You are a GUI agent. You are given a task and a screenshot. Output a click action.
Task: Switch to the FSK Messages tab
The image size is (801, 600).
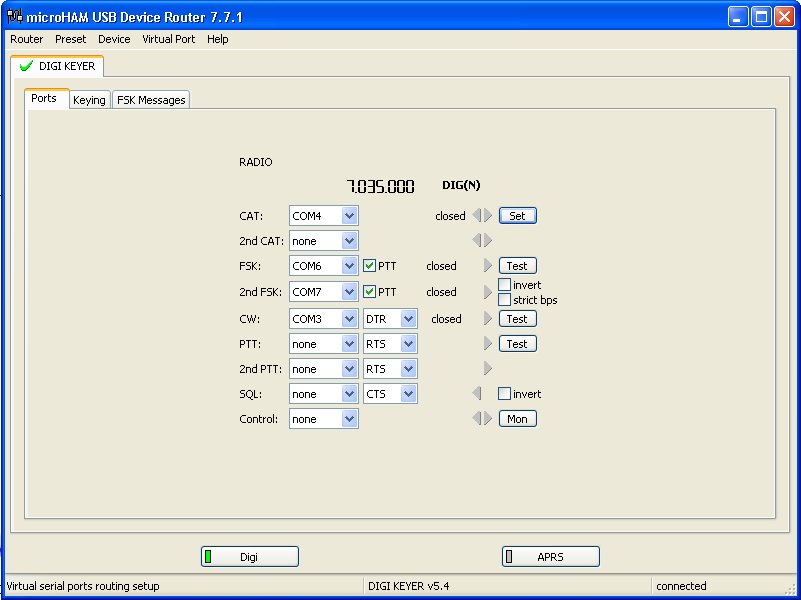pos(151,100)
